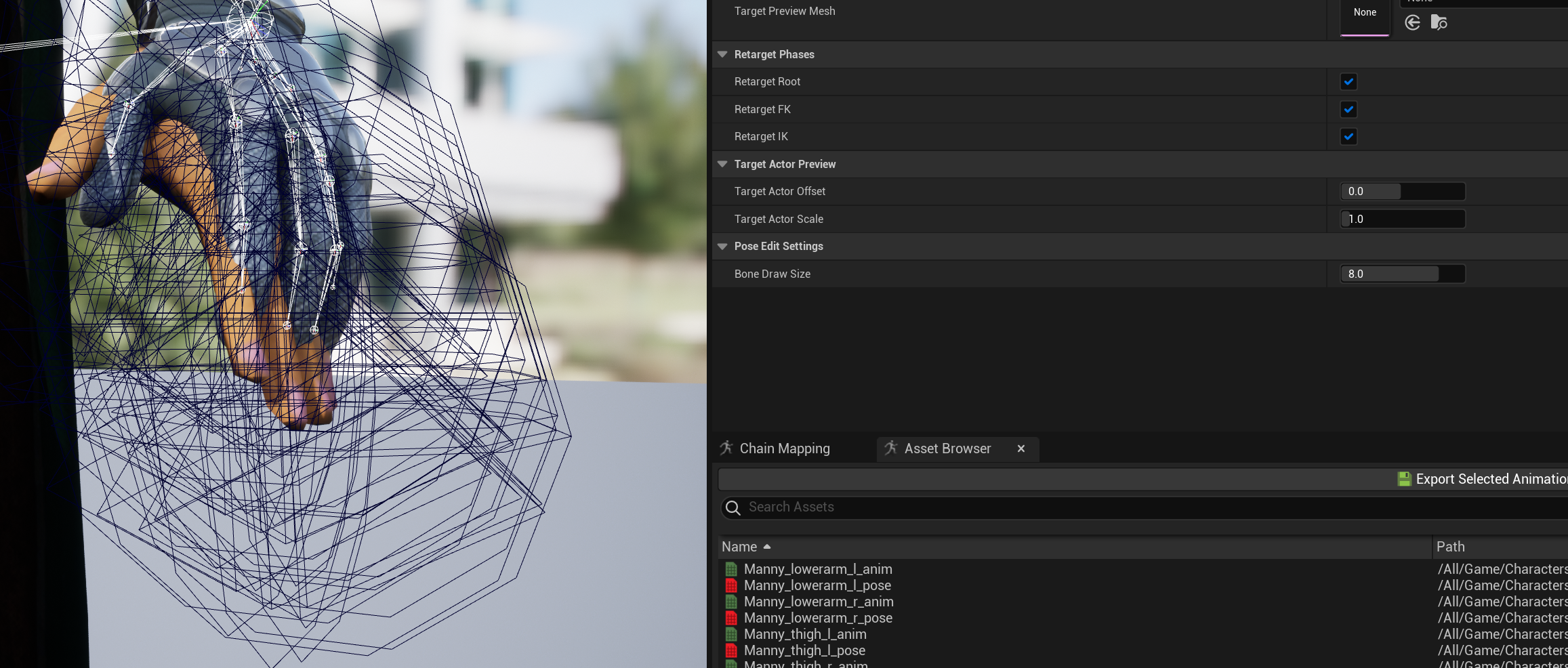The width and height of the screenshot is (1568, 668).
Task: Collapse the Pose Edit Settings section
Action: click(x=722, y=246)
